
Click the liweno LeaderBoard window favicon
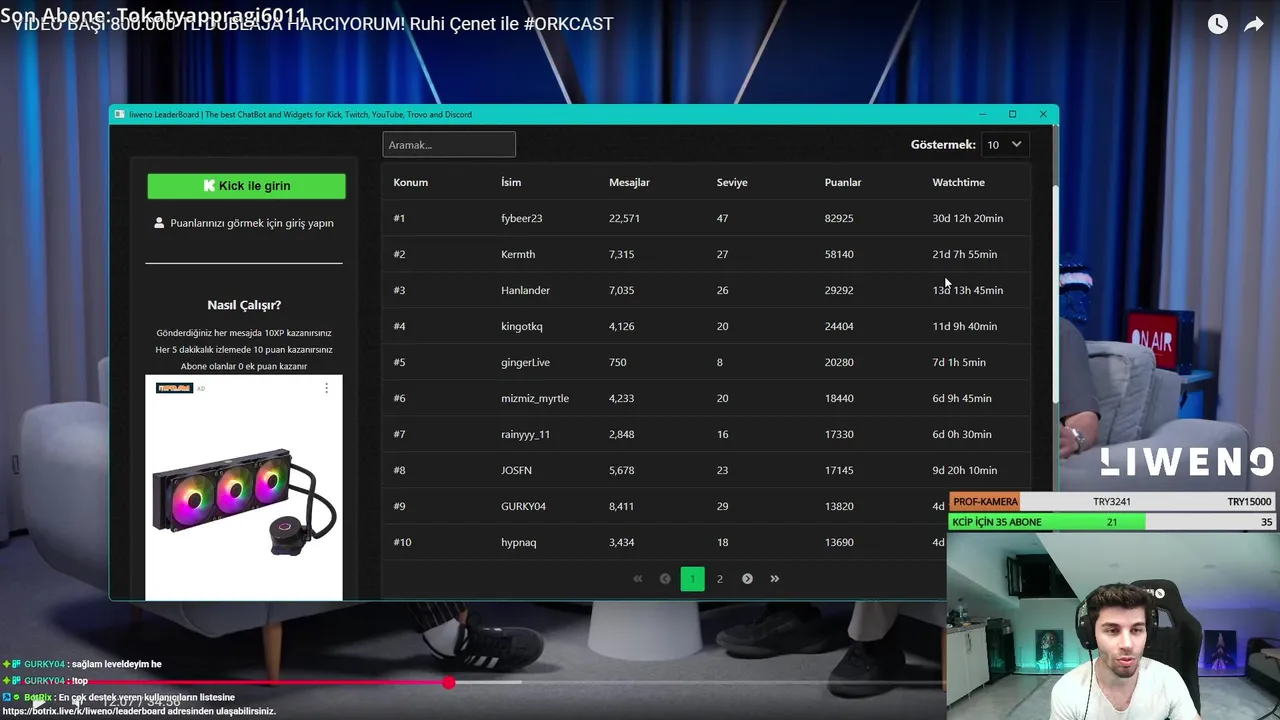pos(120,114)
